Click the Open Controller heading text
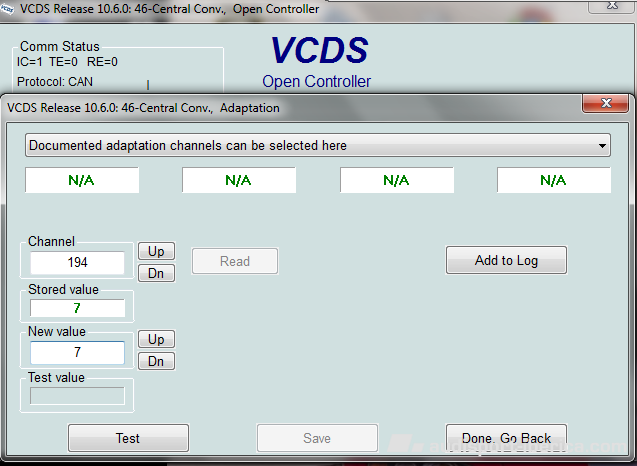This screenshot has height=466, width=637. pyautogui.click(x=316, y=81)
